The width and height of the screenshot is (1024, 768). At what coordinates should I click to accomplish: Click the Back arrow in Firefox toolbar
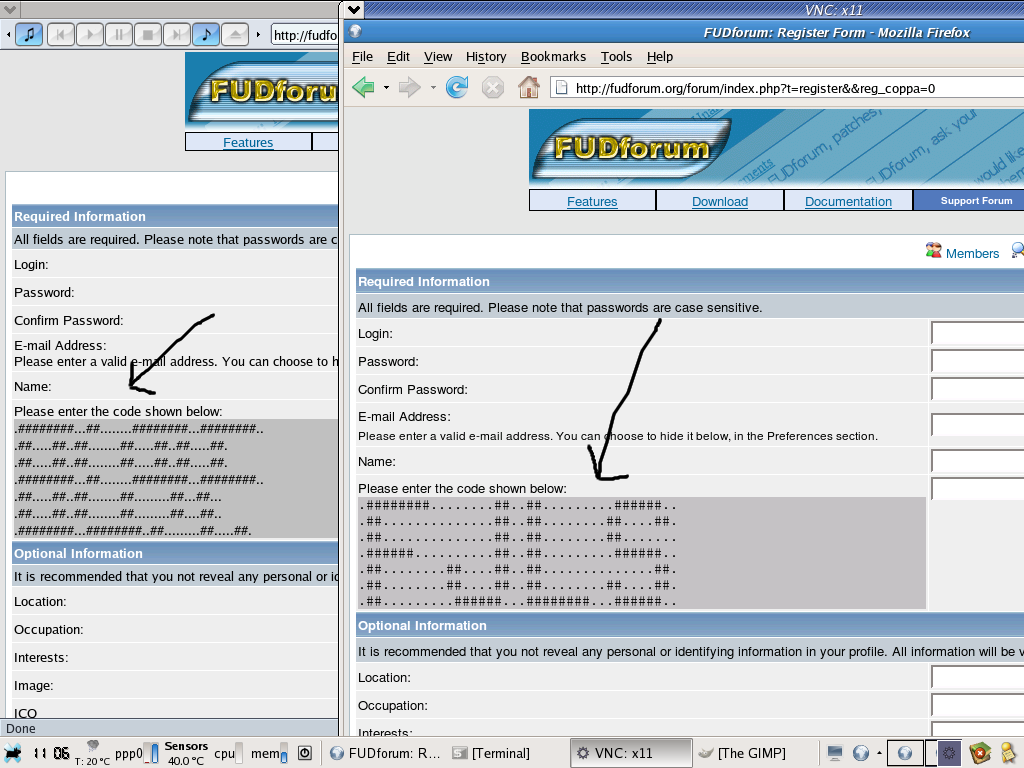tap(363, 87)
